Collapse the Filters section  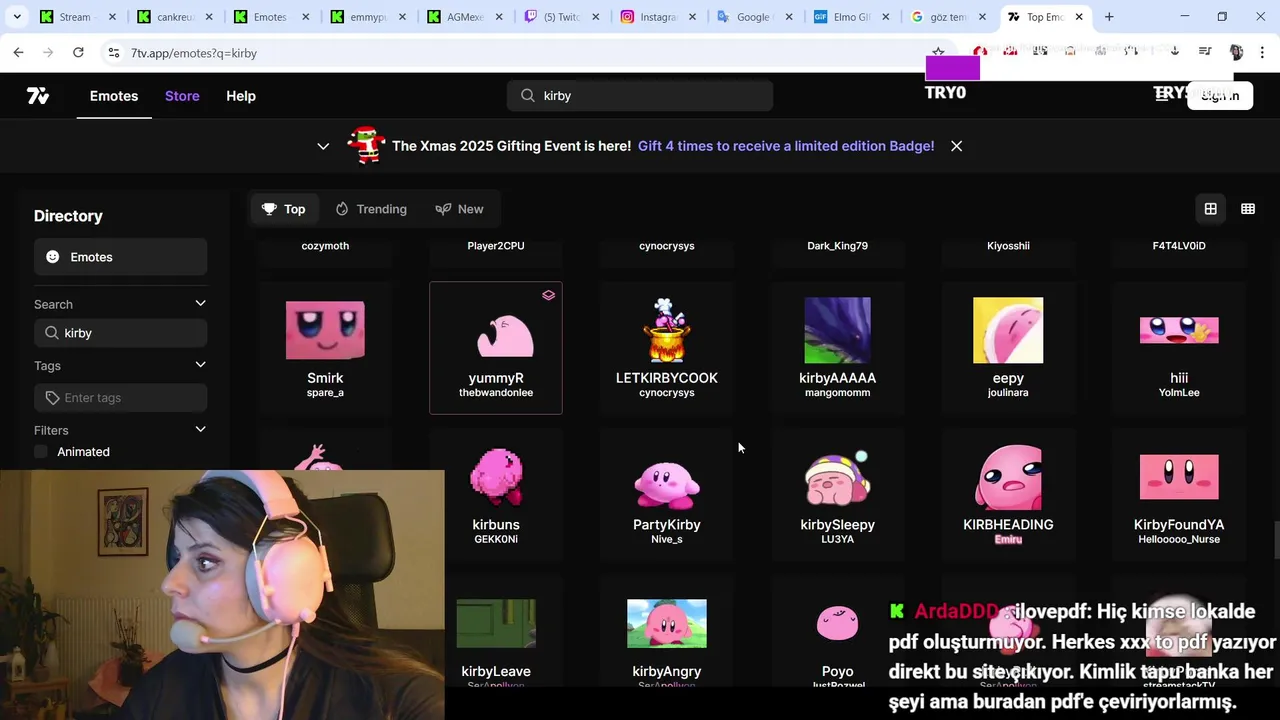pos(200,430)
